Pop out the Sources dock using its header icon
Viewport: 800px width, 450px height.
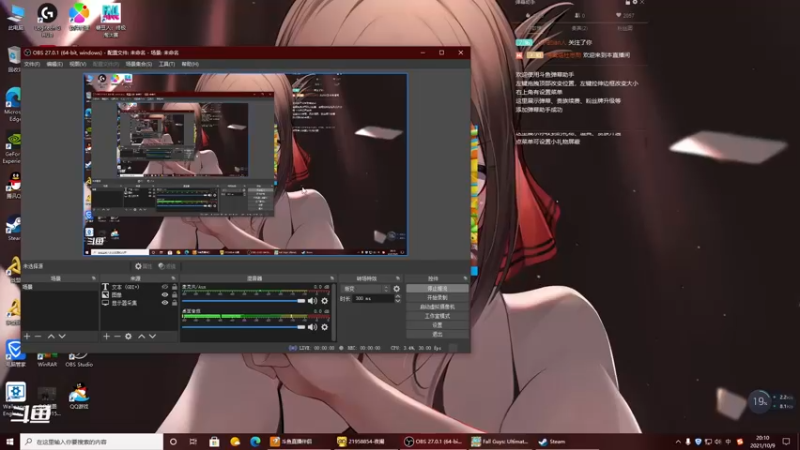(173, 279)
